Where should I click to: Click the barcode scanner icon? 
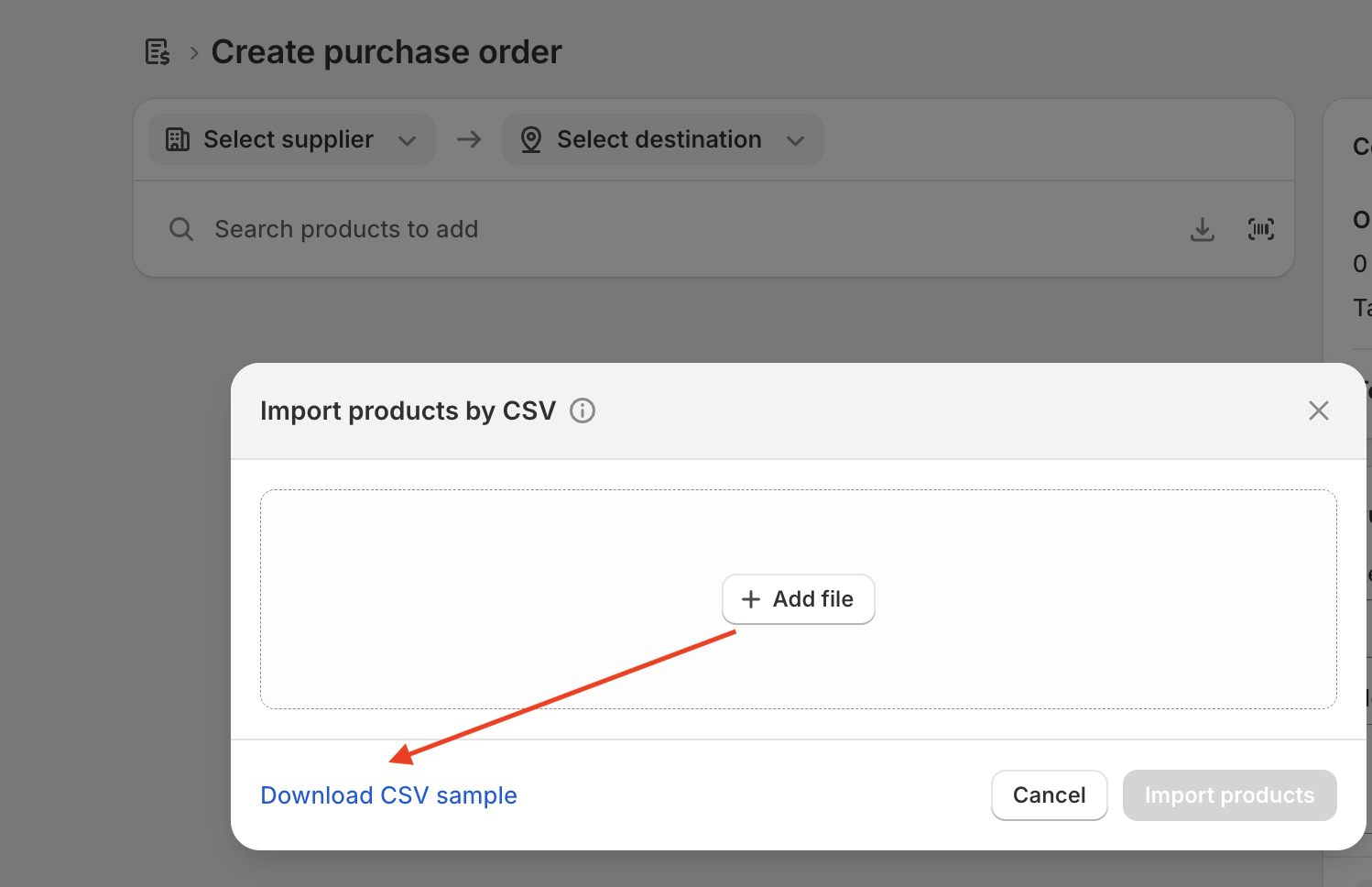(x=1261, y=229)
